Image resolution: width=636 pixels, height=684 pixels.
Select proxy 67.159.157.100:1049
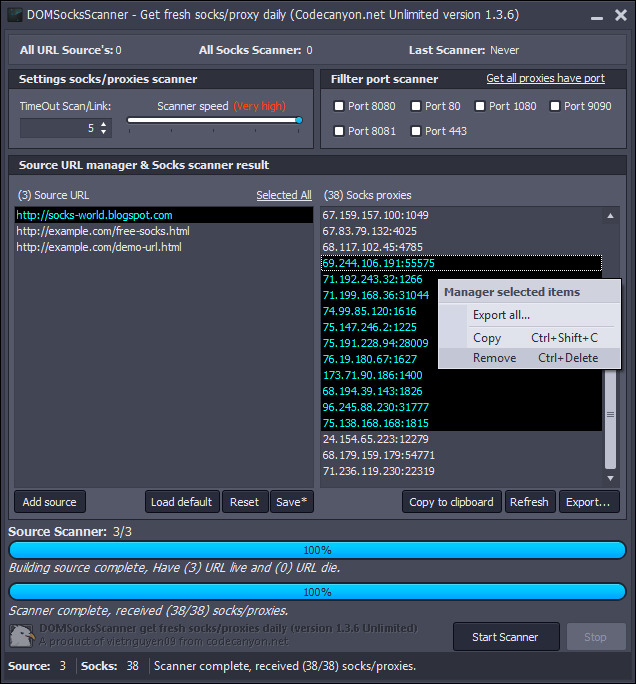pyautogui.click(x=462, y=215)
